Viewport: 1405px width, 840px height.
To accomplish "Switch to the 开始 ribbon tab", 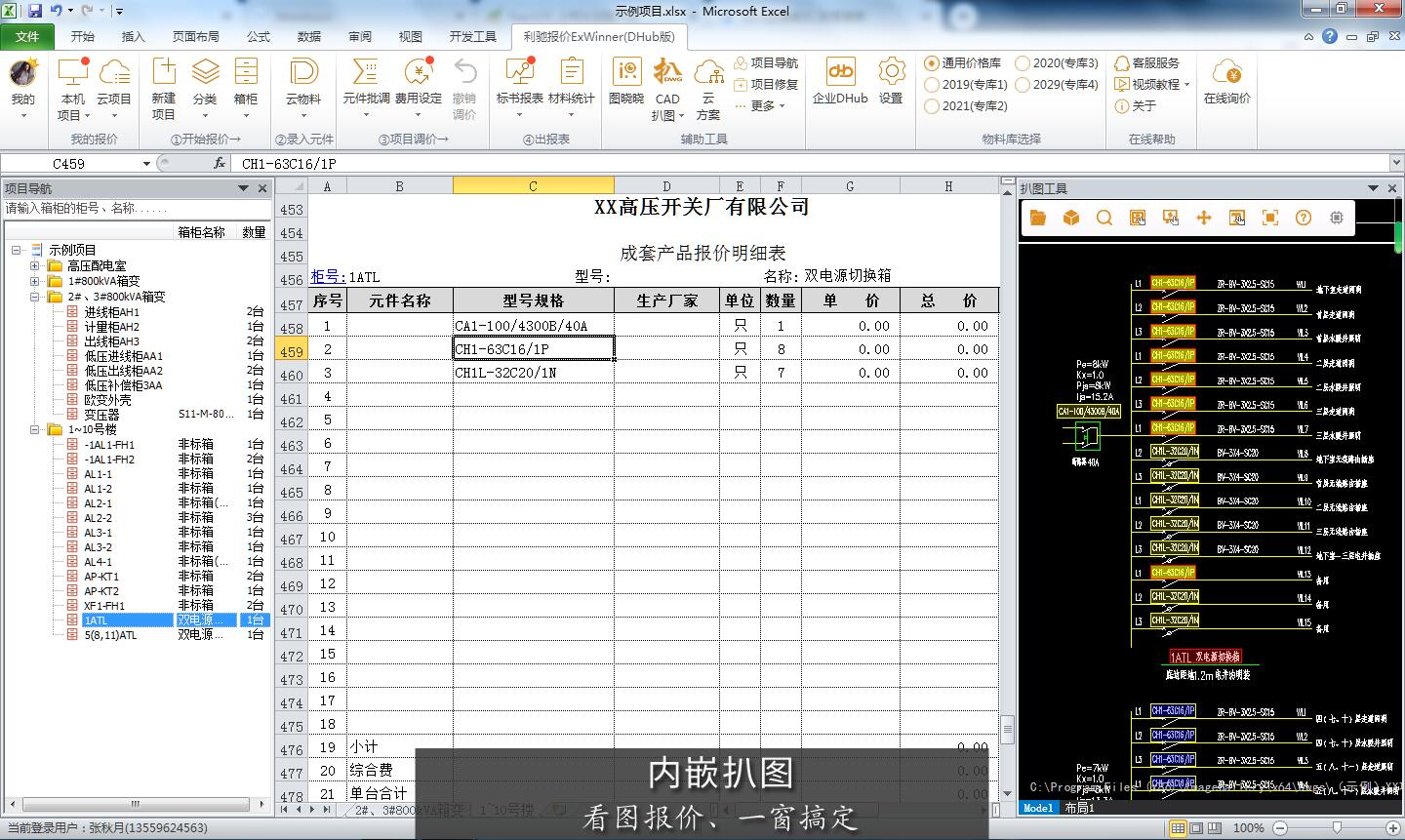I will pos(83,36).
